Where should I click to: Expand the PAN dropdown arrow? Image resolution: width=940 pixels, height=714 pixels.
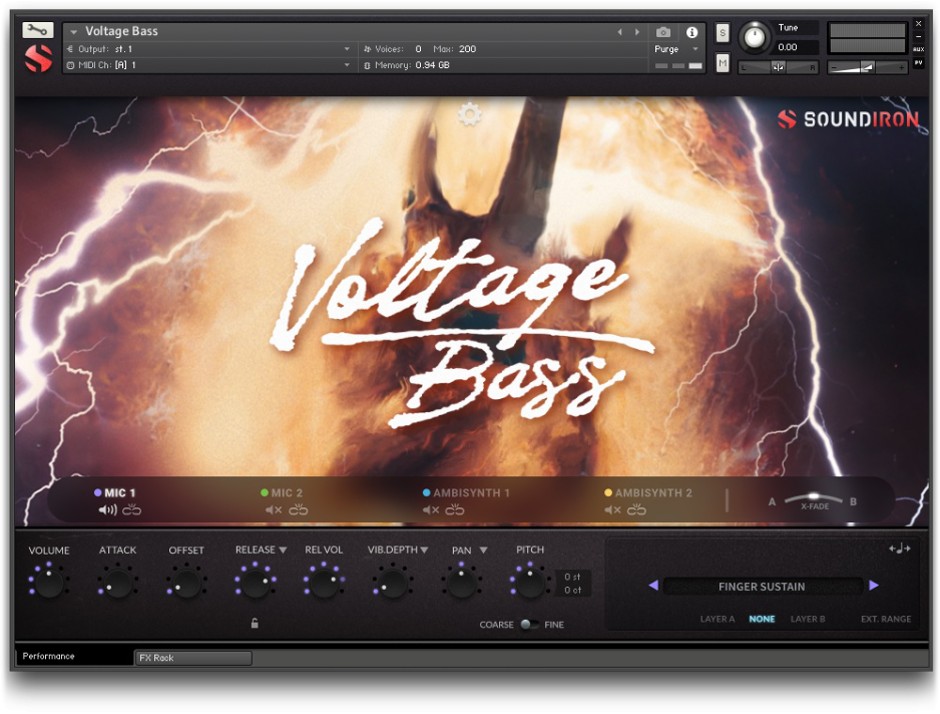[483, 550]
